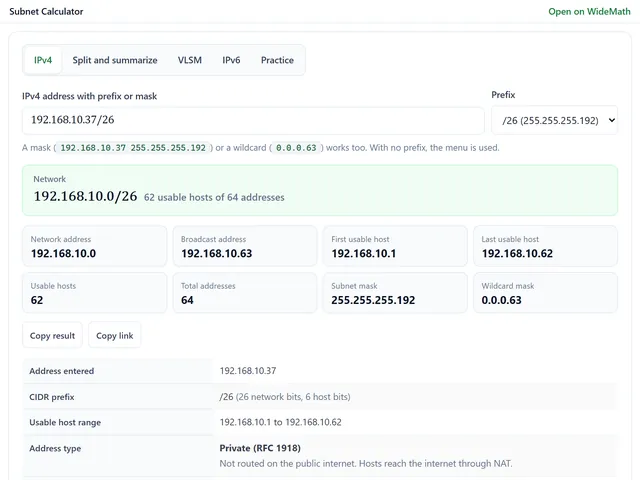Expand the Prefix dropdown showing /26
The height and width of the screenshot is (480, 640).
554,120
